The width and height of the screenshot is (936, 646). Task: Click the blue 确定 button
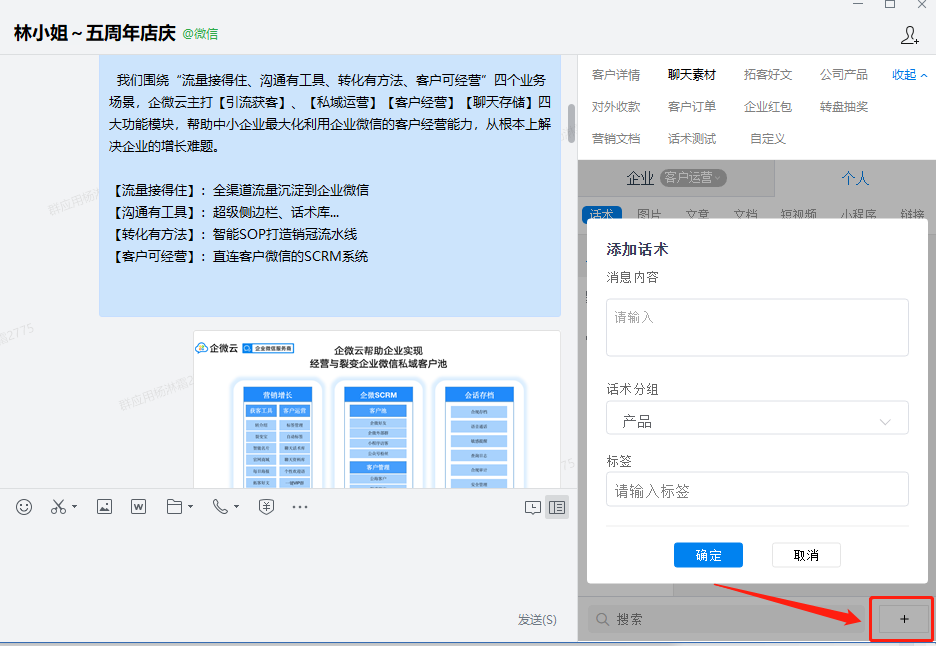(x=708, y=555)
